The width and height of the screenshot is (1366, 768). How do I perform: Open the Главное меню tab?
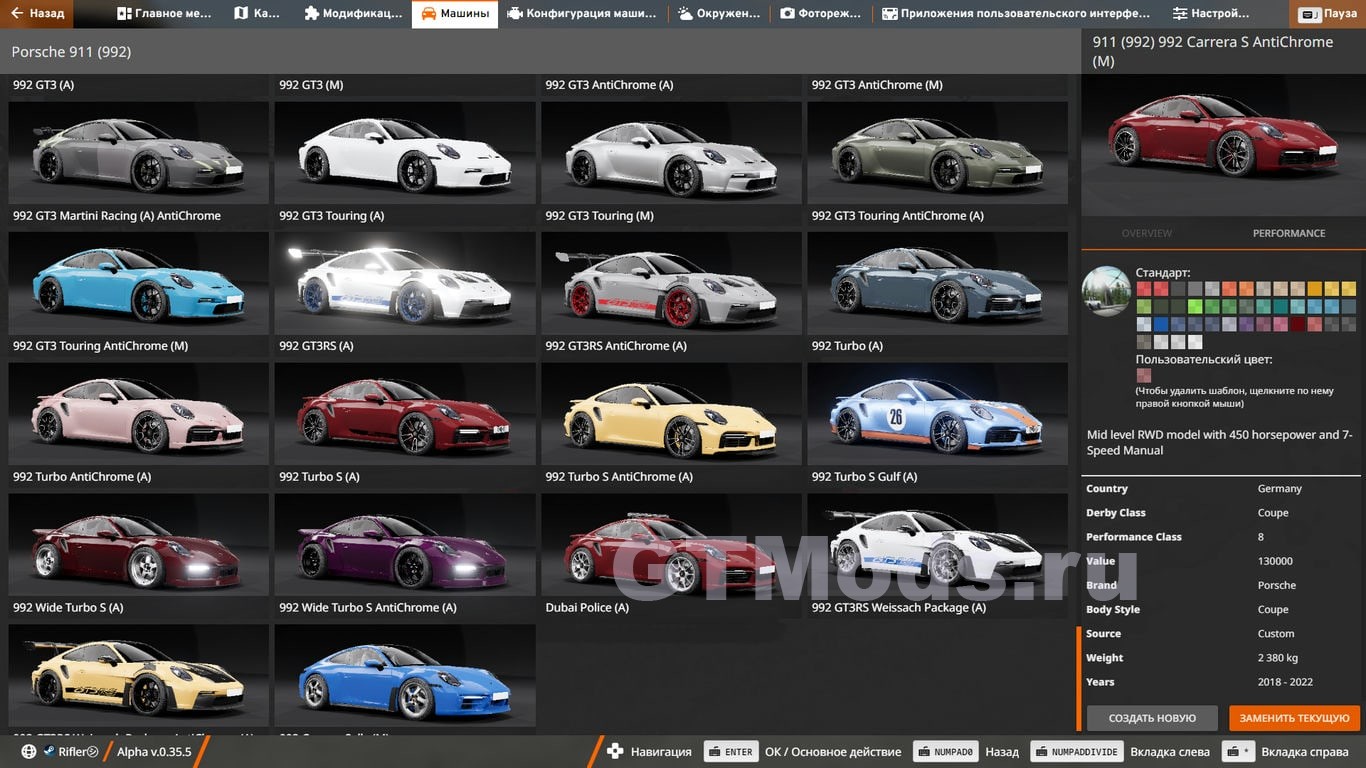coord(166,14)
